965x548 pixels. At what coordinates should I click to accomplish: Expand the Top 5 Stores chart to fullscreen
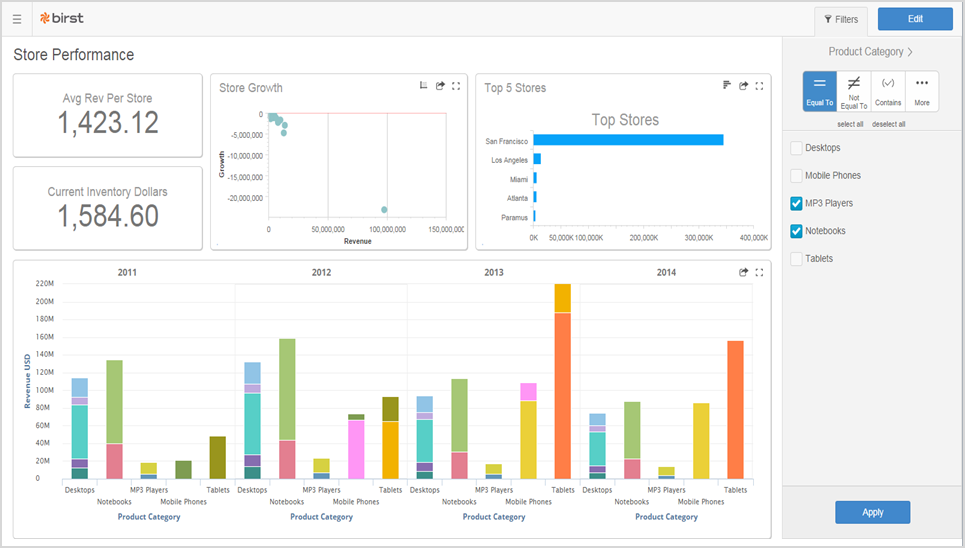point(759,86)
